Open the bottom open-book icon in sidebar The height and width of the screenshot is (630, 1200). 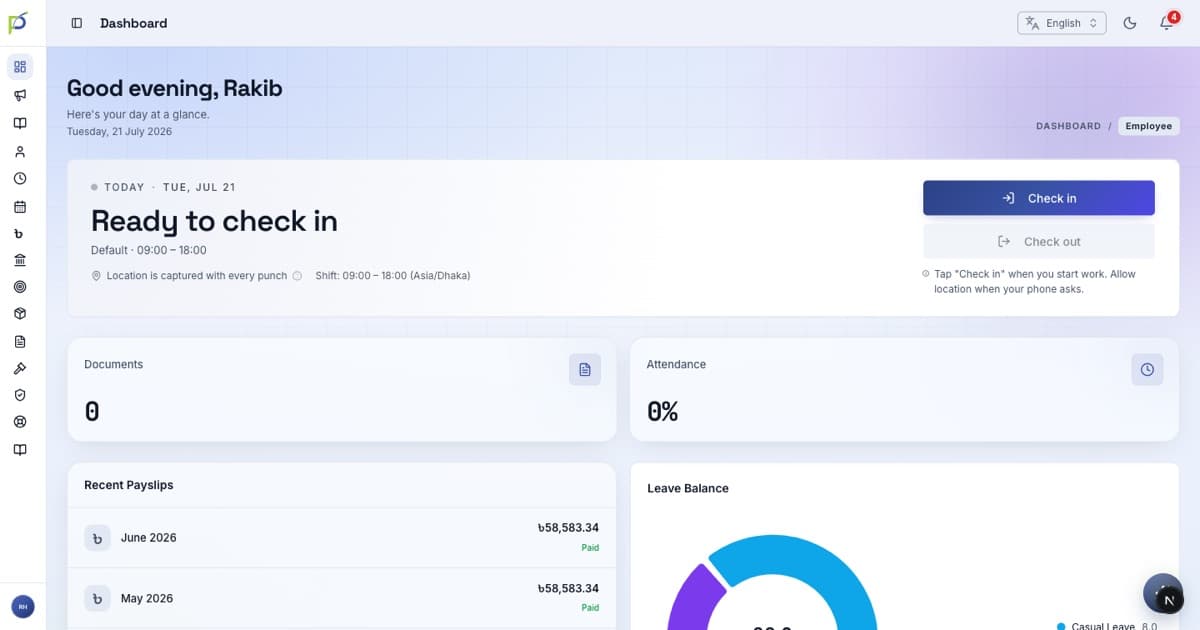tap(20, 450)
